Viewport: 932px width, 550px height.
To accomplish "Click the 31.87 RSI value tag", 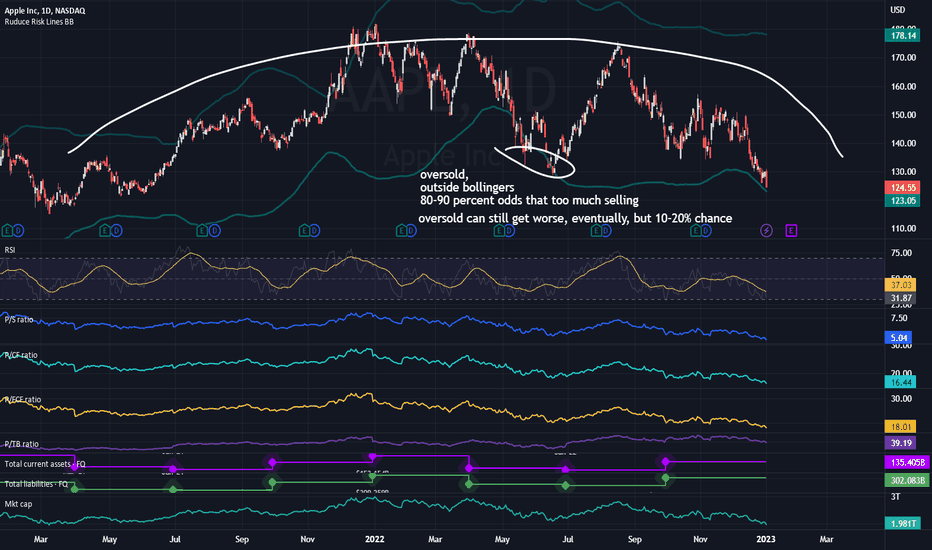I will (x=900, y=298).
